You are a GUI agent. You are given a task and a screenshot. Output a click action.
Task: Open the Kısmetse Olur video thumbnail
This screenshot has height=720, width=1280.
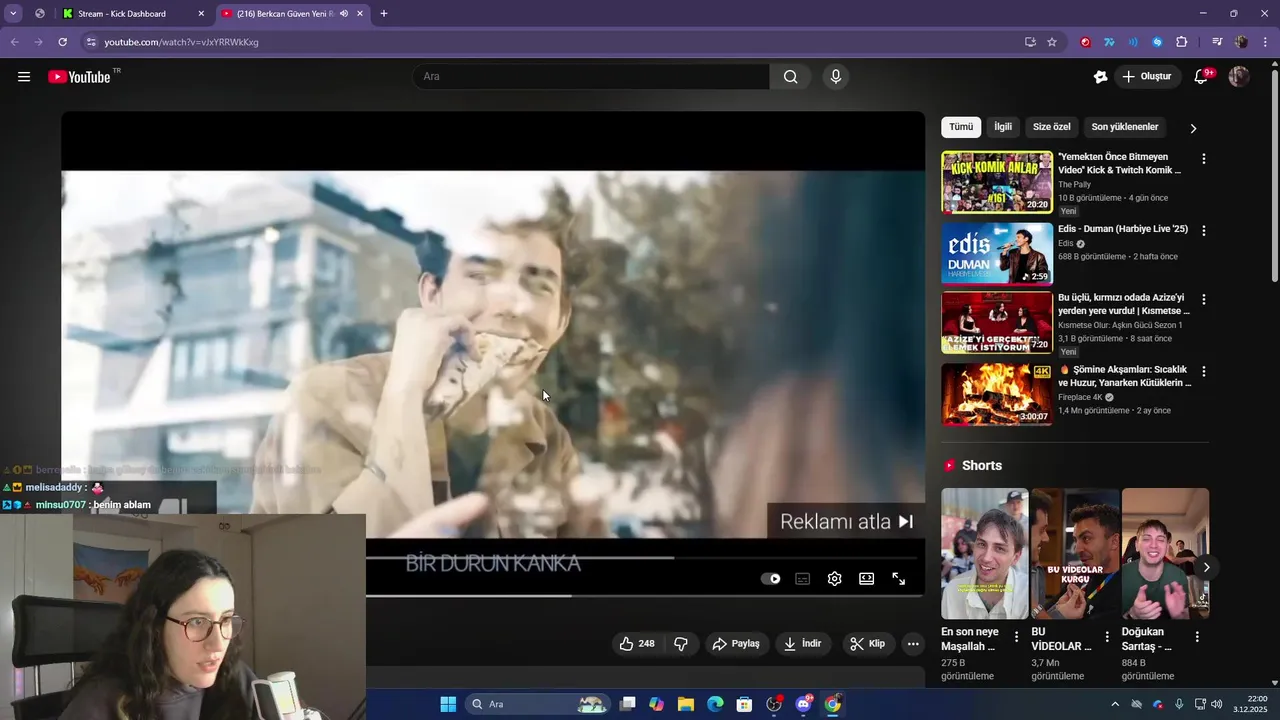pos(997,324)
